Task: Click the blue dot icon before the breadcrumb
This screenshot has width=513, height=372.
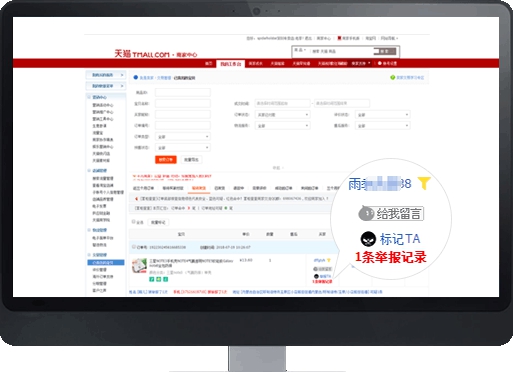Action: pyautogui.click(x=136, y=77)
